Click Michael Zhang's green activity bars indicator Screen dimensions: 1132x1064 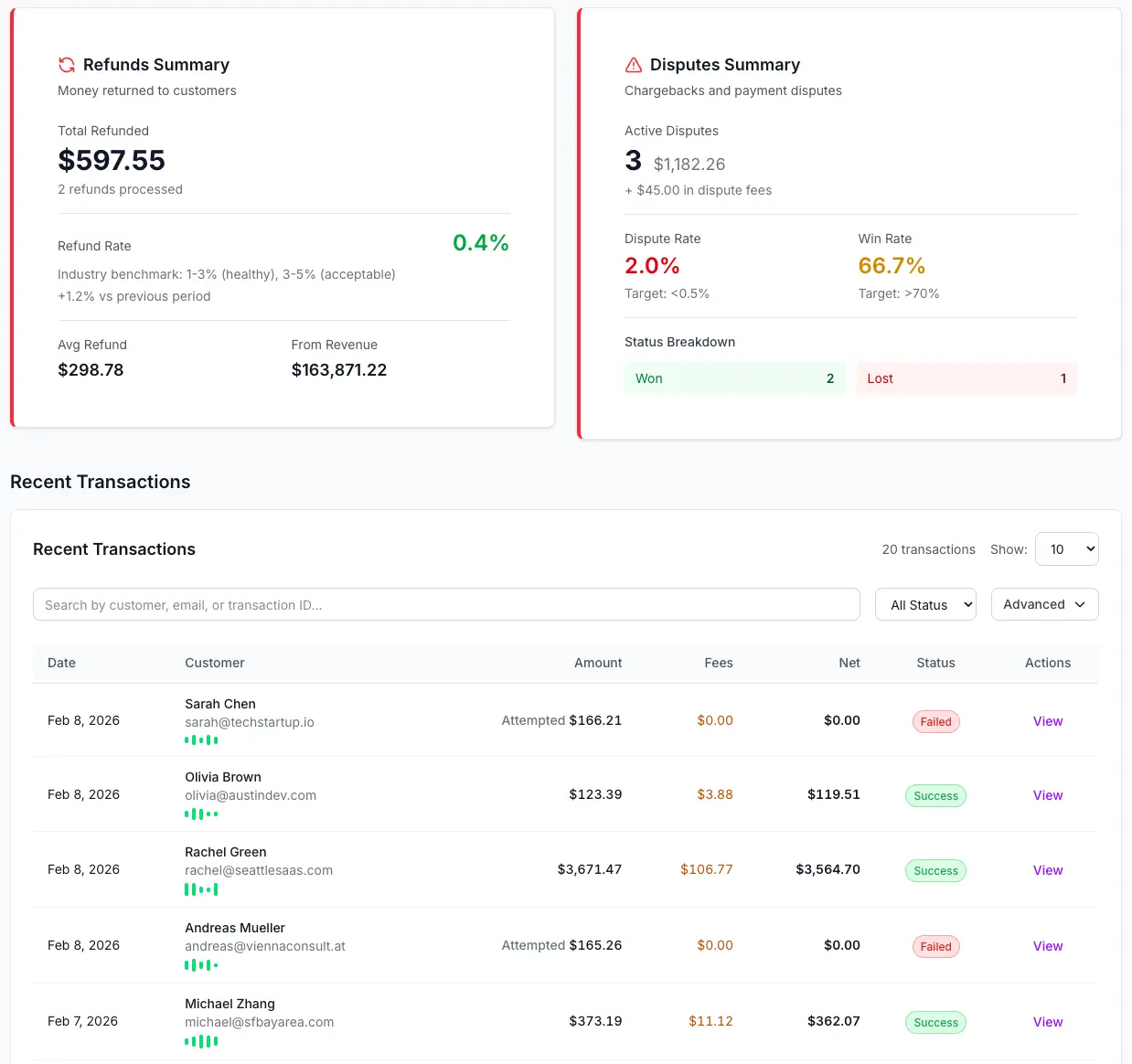pyautogui.click(x=201, y=1041)
